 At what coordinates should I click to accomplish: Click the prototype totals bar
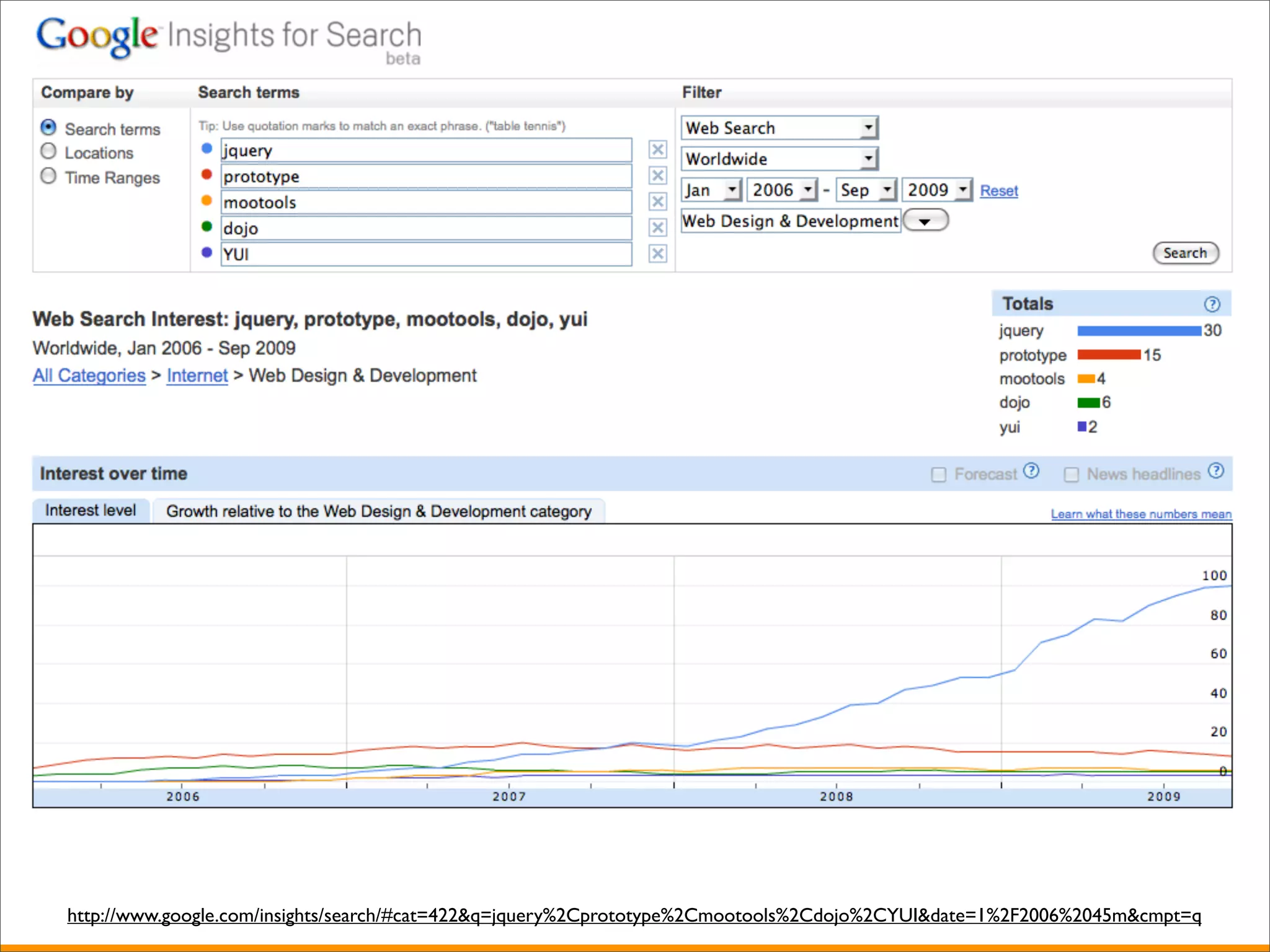click(1109, 355)
